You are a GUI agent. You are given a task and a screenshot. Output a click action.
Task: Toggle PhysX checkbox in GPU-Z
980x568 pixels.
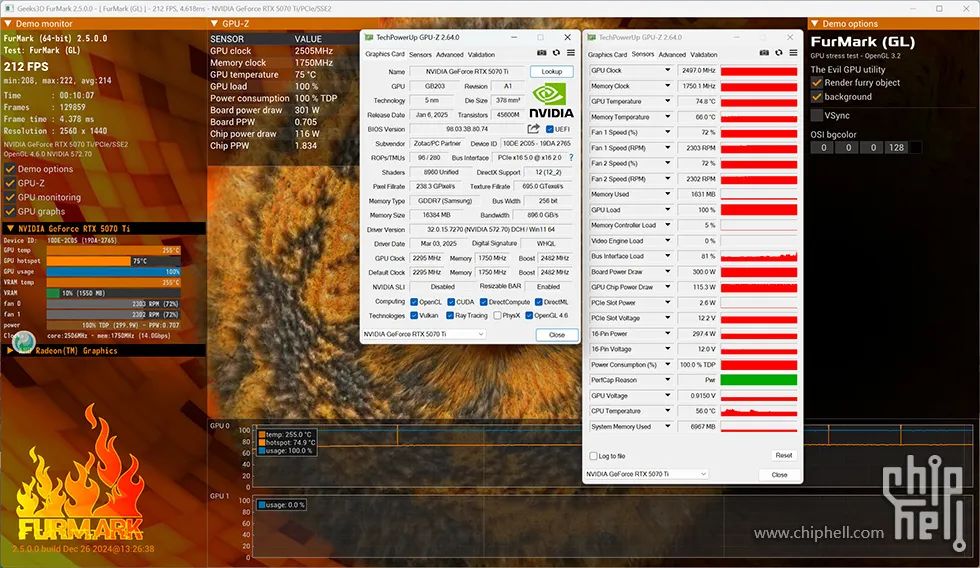497,316
